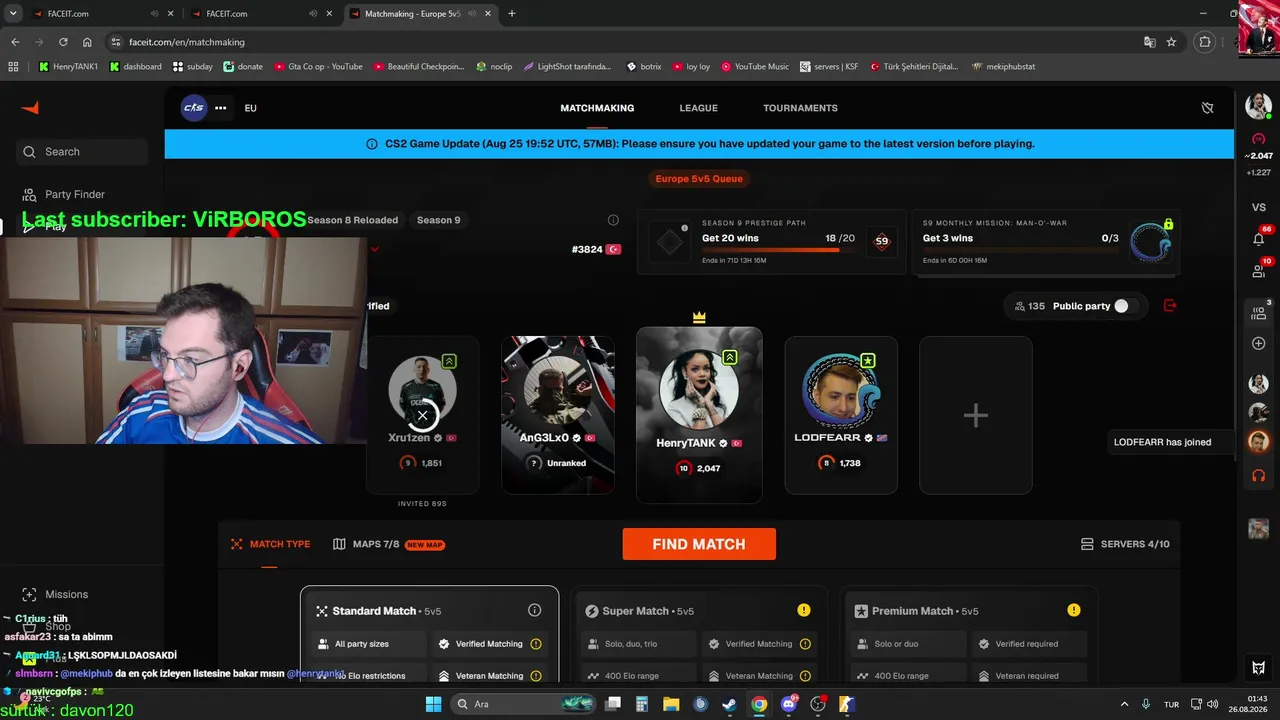Screen dimensions: 1280x720
Task: Click the locked mission reward icon
Action: click(1151, 241)
